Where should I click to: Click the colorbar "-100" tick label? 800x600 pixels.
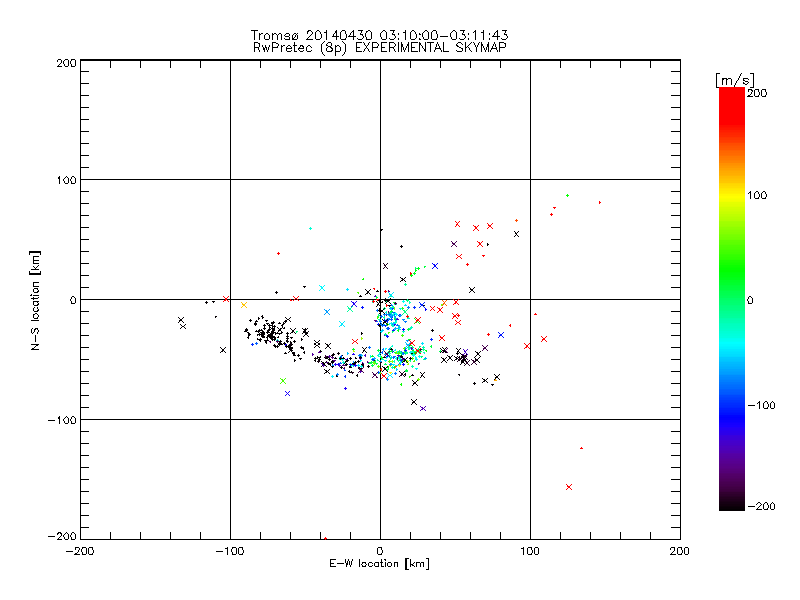click(x=761, y=406)
